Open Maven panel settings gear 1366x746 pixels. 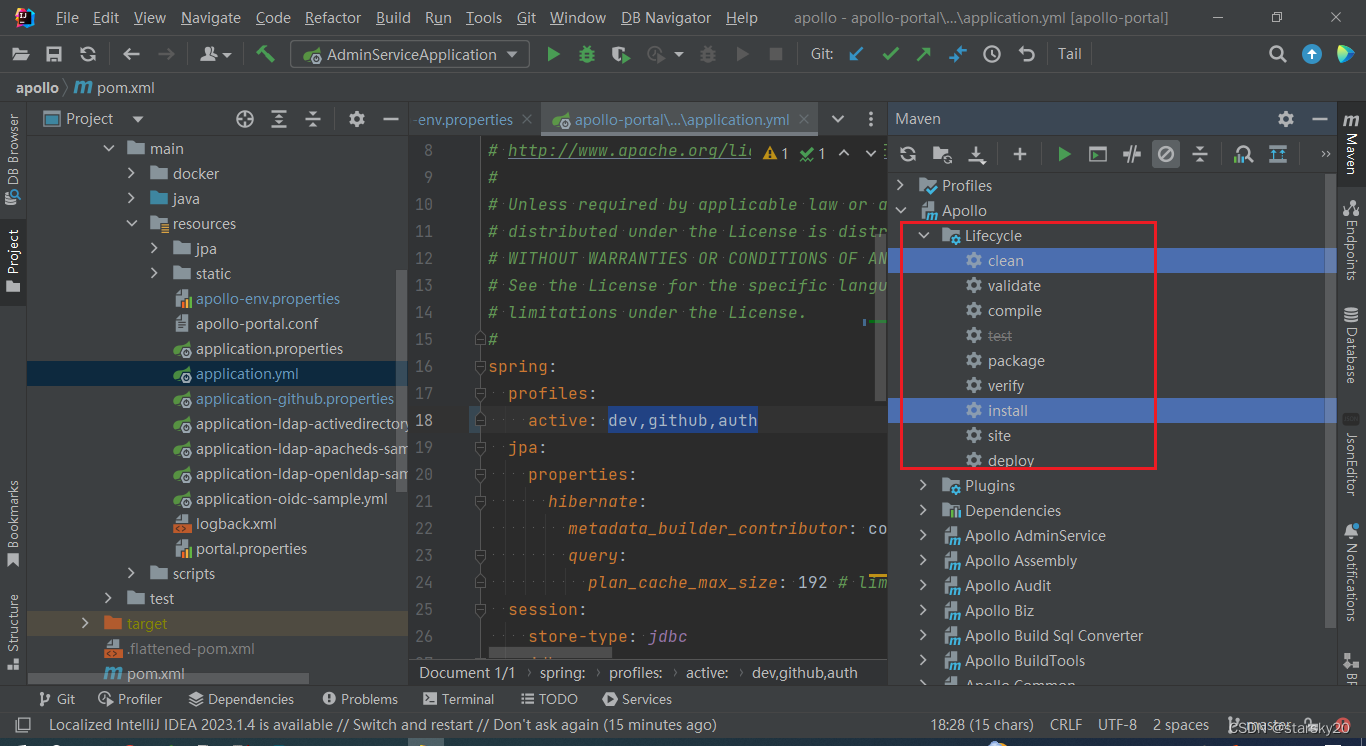1286,119
